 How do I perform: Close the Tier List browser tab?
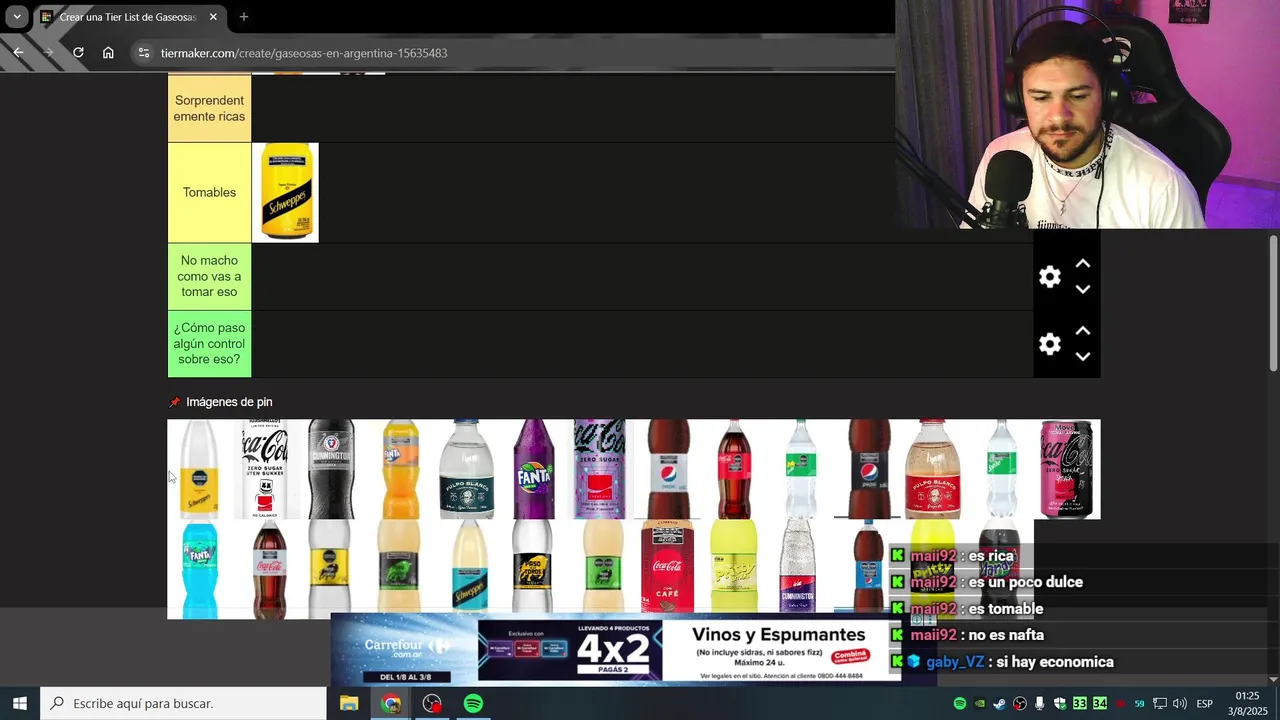point(213,17)
